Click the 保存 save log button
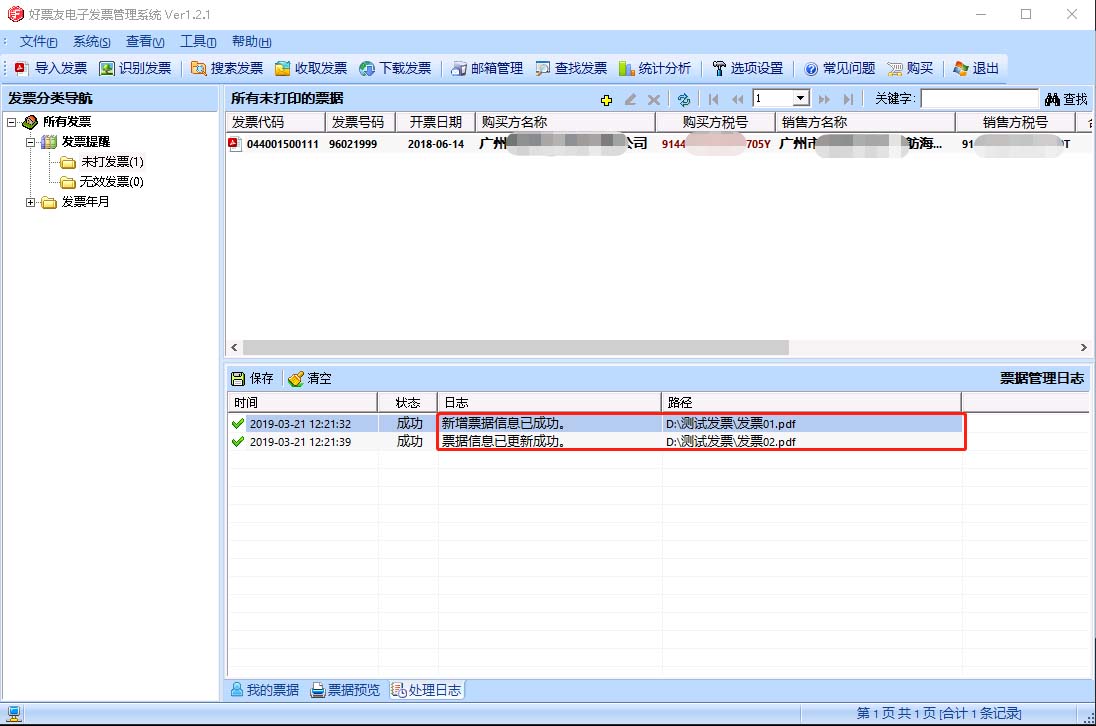 tap(252, 378)
